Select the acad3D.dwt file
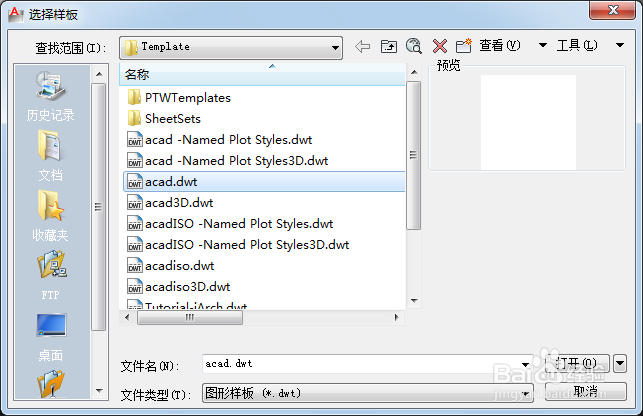The image size is (643, 416). pyautogui.click(x=179, y=203)
